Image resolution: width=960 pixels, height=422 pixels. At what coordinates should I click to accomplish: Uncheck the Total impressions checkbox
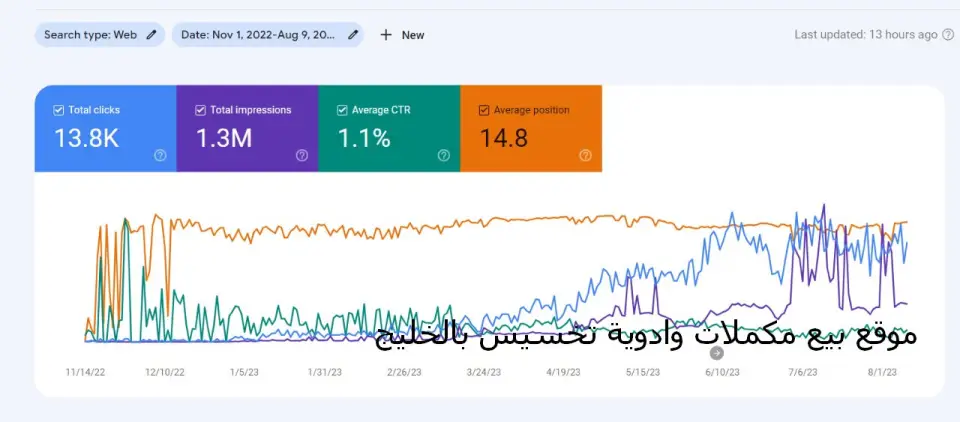(x=200, y=110)
